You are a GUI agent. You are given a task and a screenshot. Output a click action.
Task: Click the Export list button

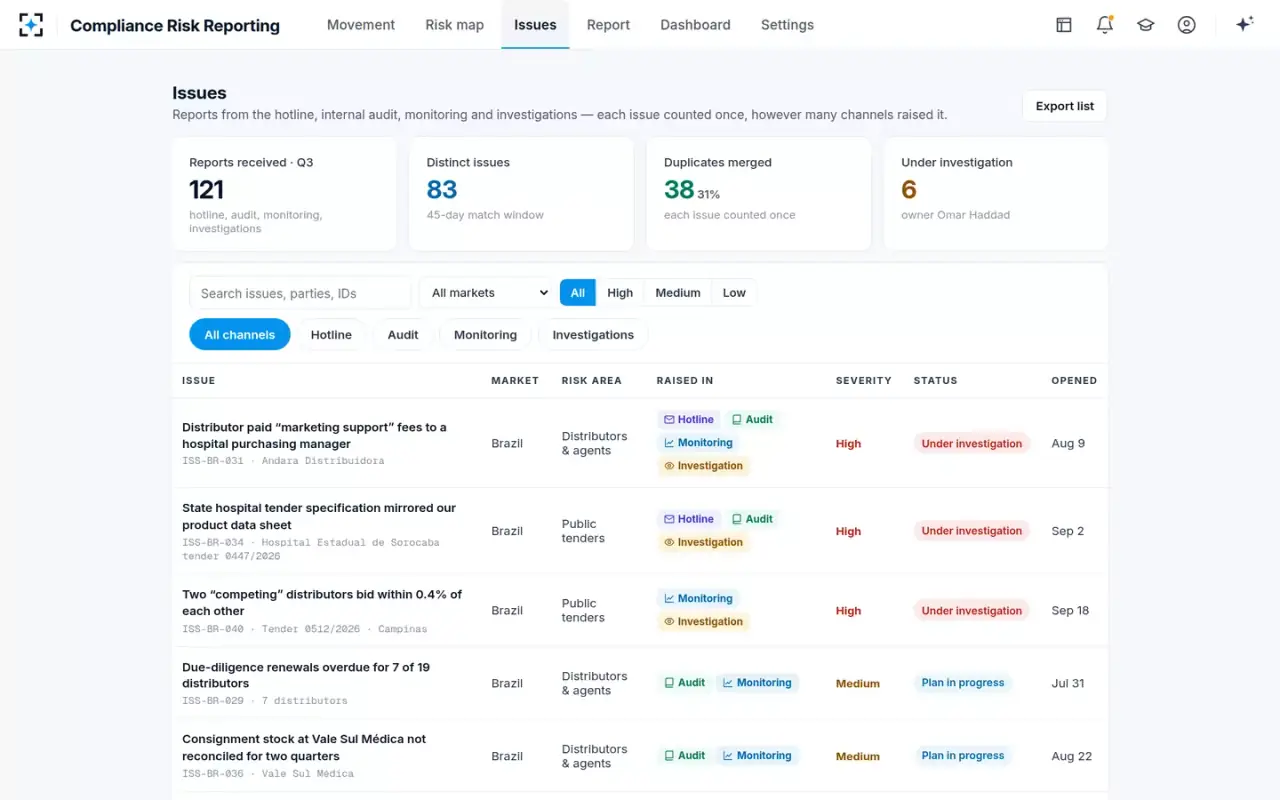click(1065, 106)
